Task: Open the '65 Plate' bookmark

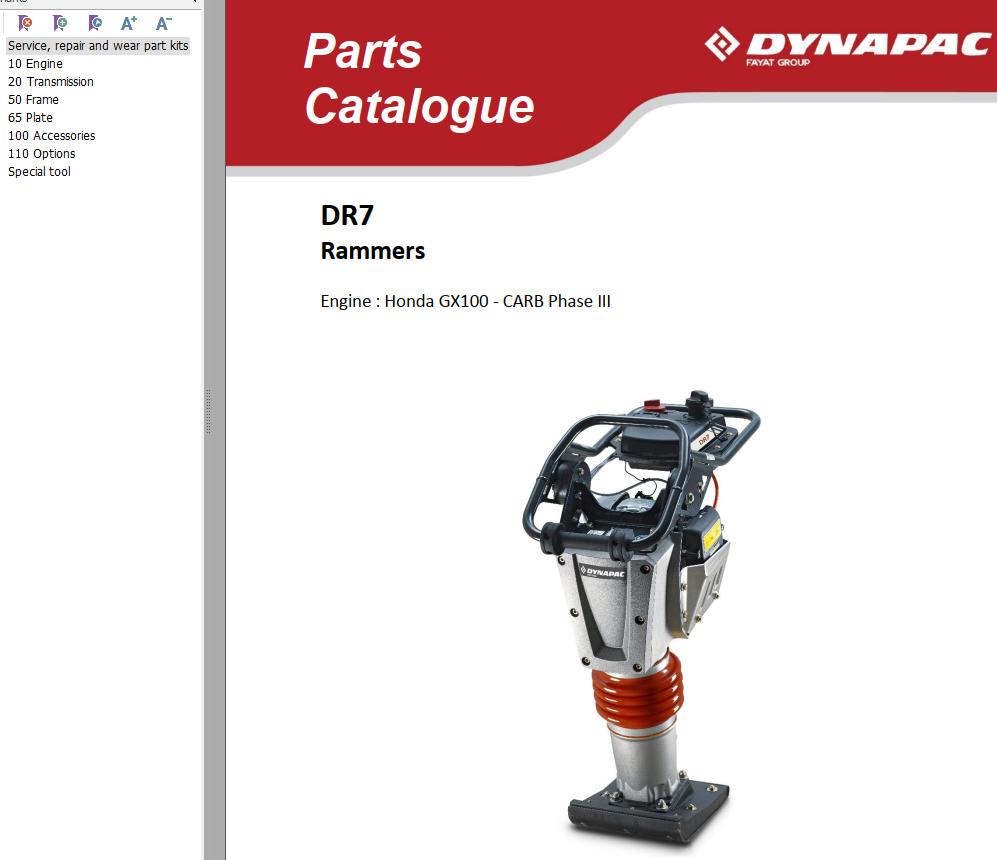Action: coord(30,118)
